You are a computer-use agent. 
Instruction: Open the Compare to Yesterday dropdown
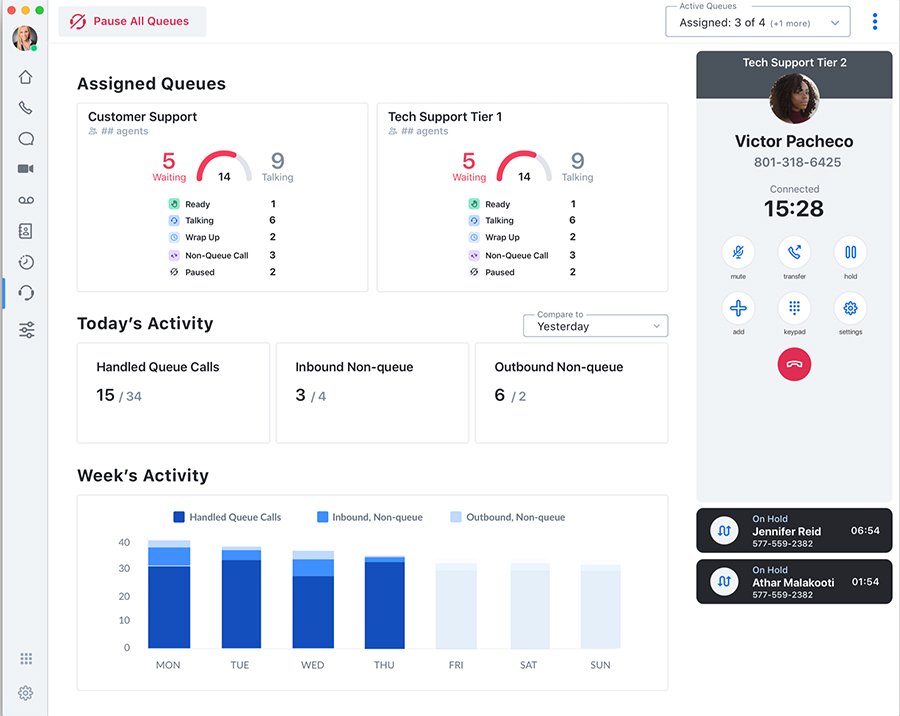click(x=595, y=326)
